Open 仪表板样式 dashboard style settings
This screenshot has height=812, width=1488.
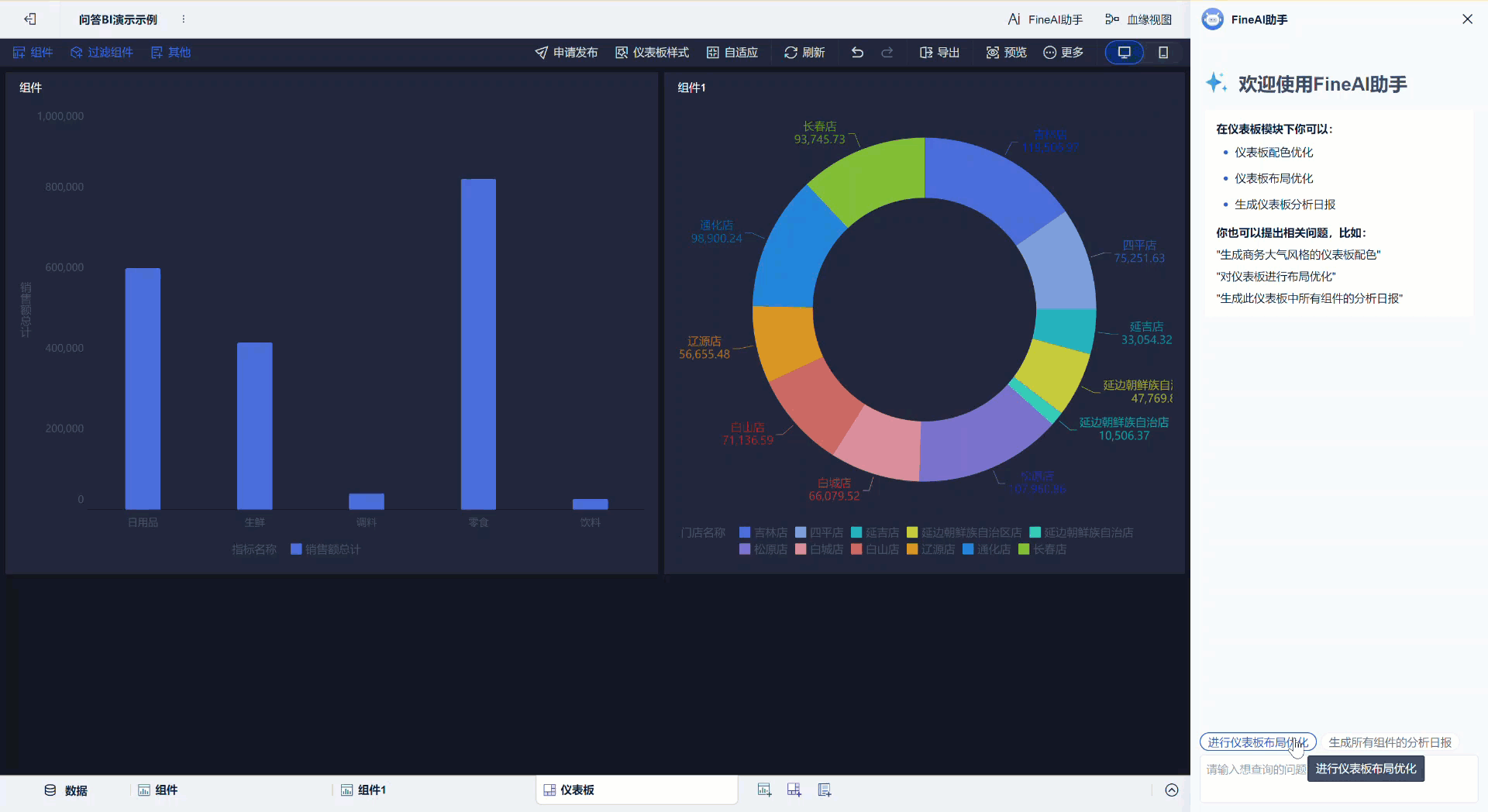coord(652,53)
